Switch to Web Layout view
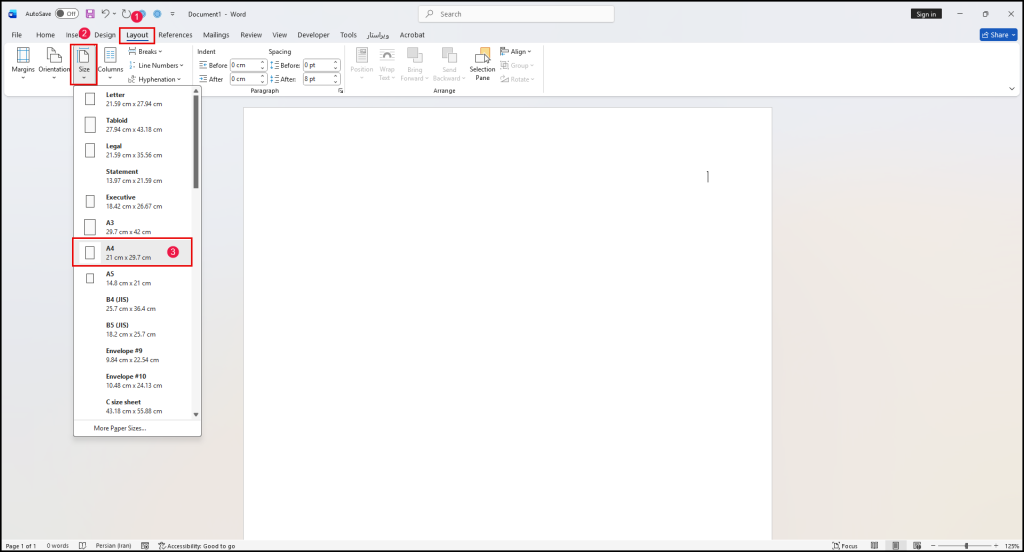The image size is (1024, 552). click(917, 545)
